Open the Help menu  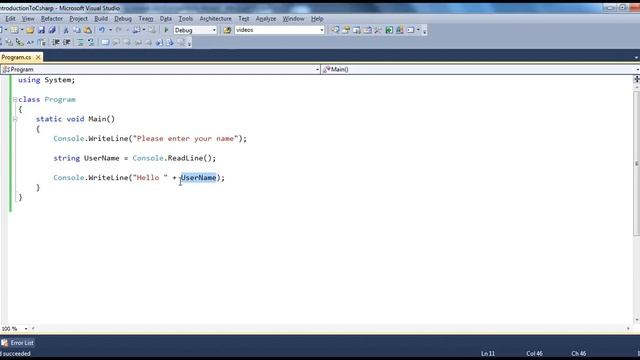coord(317,19)
